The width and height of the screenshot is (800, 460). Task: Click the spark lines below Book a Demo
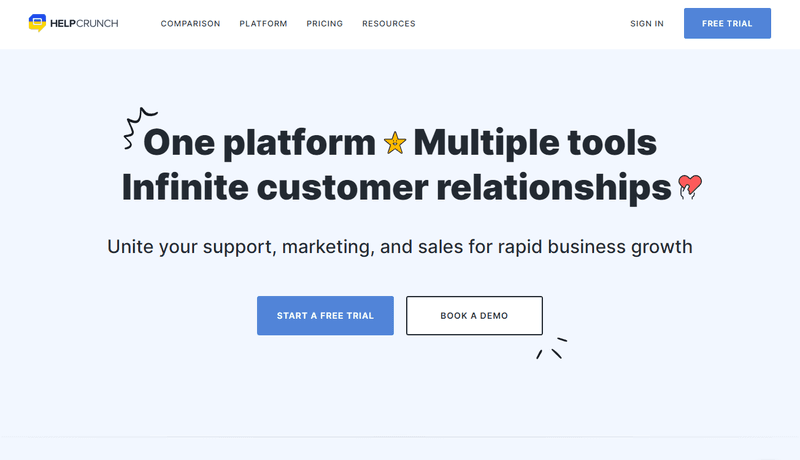pos(551,348)
